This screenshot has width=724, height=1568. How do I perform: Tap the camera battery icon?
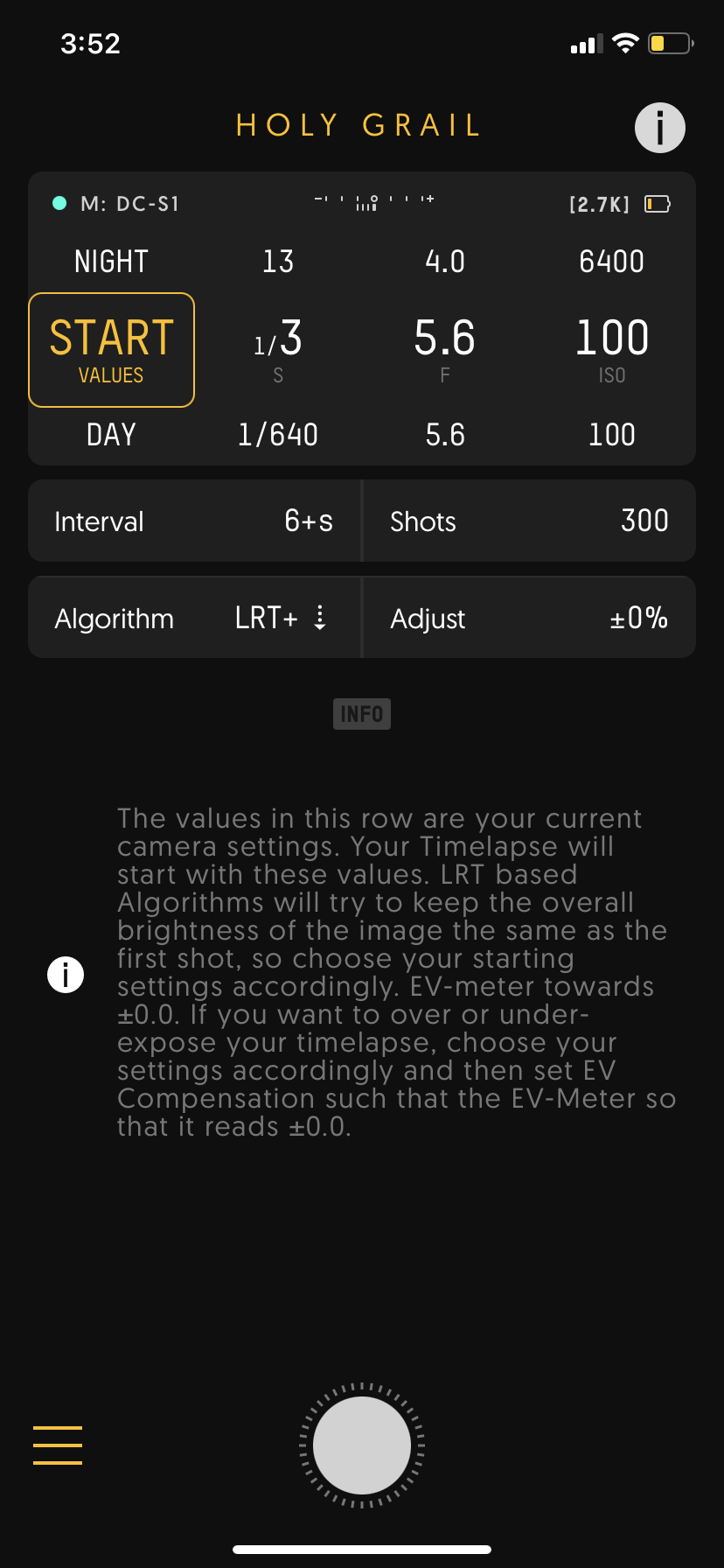(x=657, y=204)
